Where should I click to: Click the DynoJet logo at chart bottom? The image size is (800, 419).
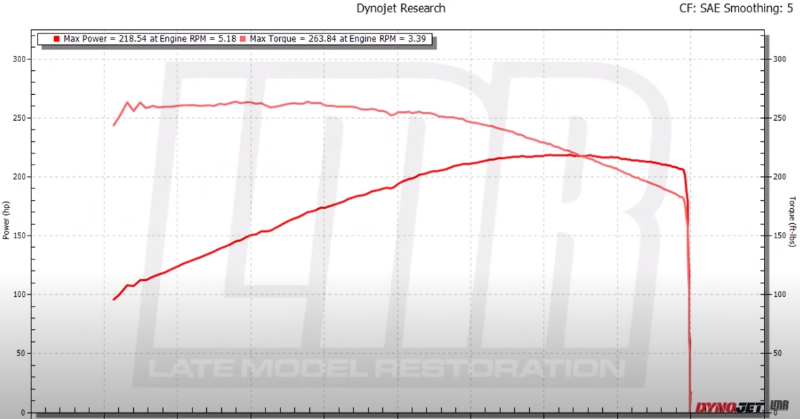[x=730, y=407]
